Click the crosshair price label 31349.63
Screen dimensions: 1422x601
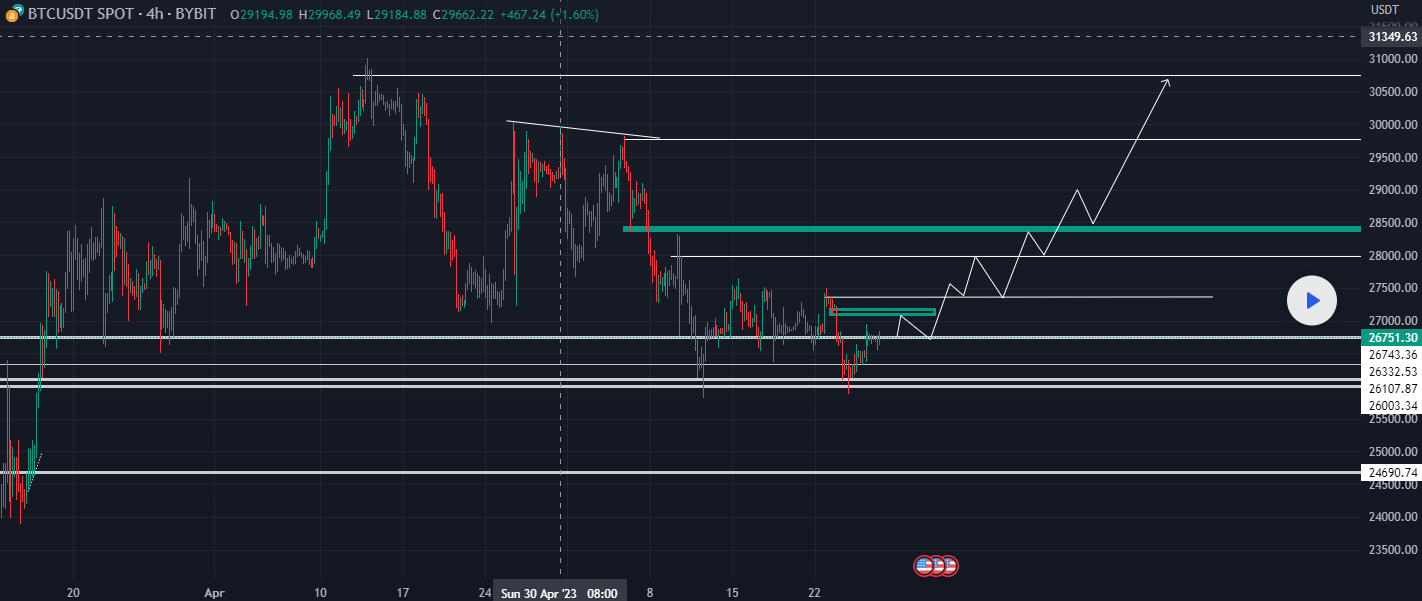1392,37
